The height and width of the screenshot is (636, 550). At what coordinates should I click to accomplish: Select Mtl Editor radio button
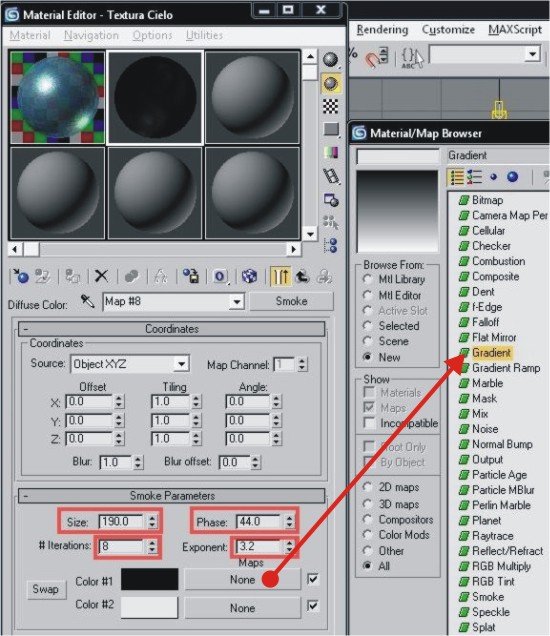click(367, 295)
